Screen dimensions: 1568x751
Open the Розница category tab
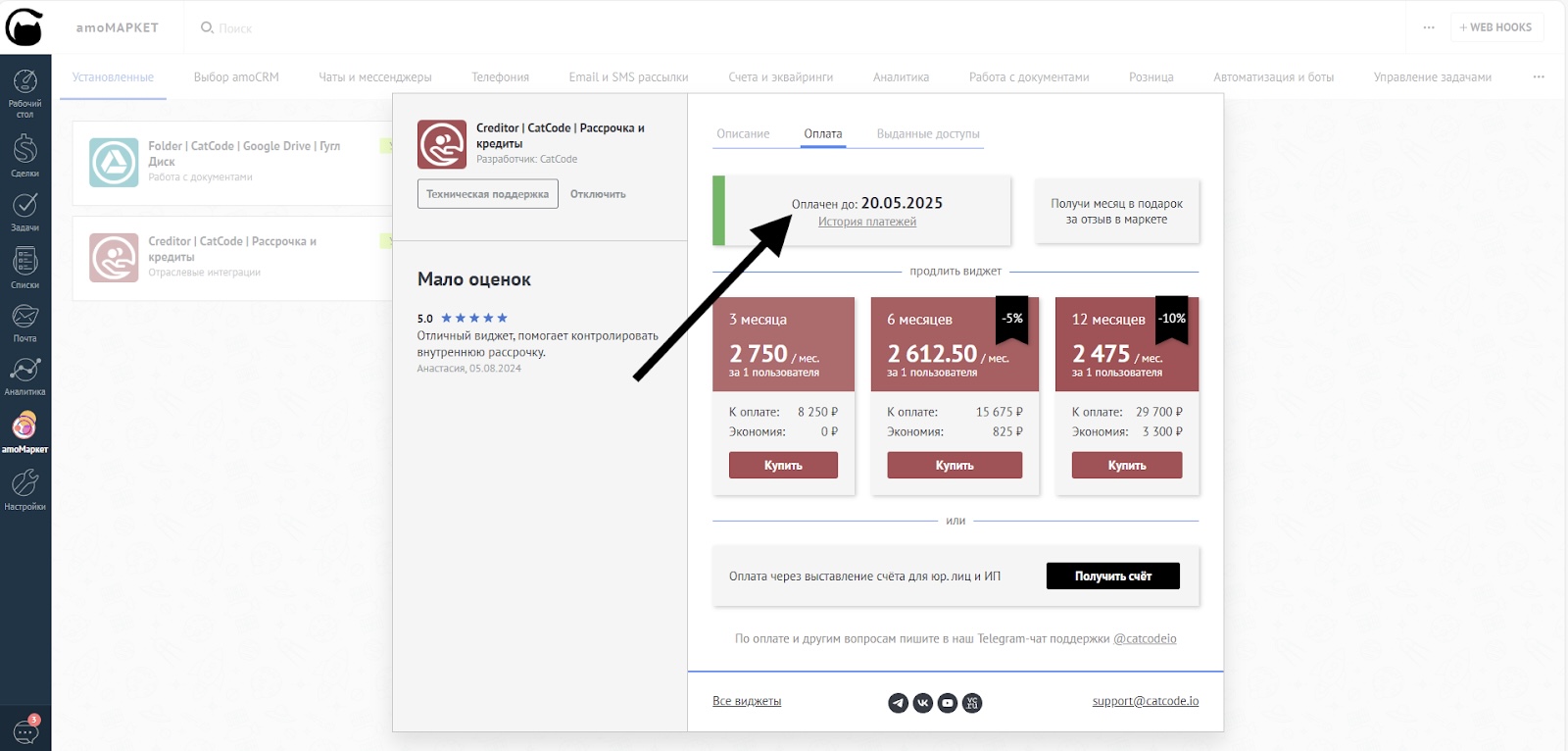click(x=1151, y=76)
